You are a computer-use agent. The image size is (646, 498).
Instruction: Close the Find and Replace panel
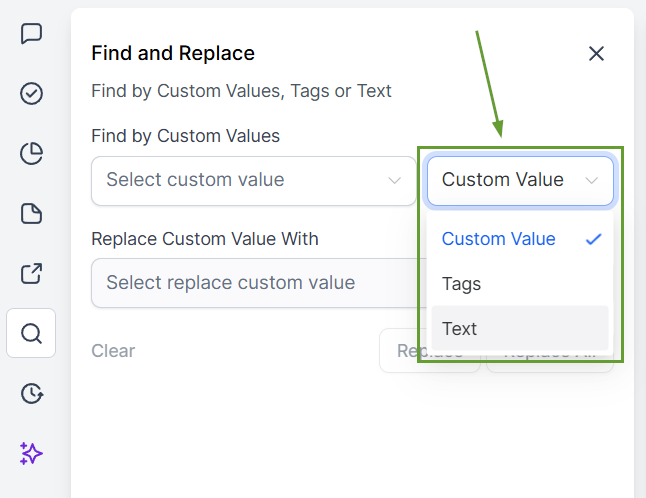point(597,54)
